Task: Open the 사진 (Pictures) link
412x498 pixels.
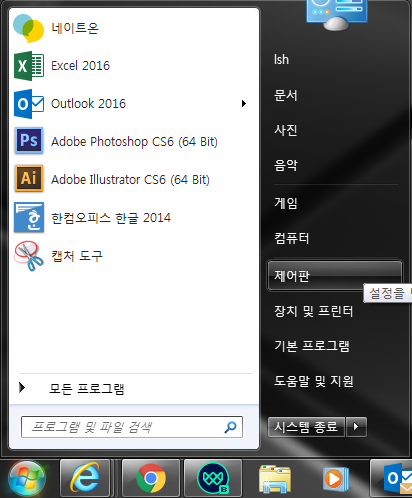Action: click(285, 130)
